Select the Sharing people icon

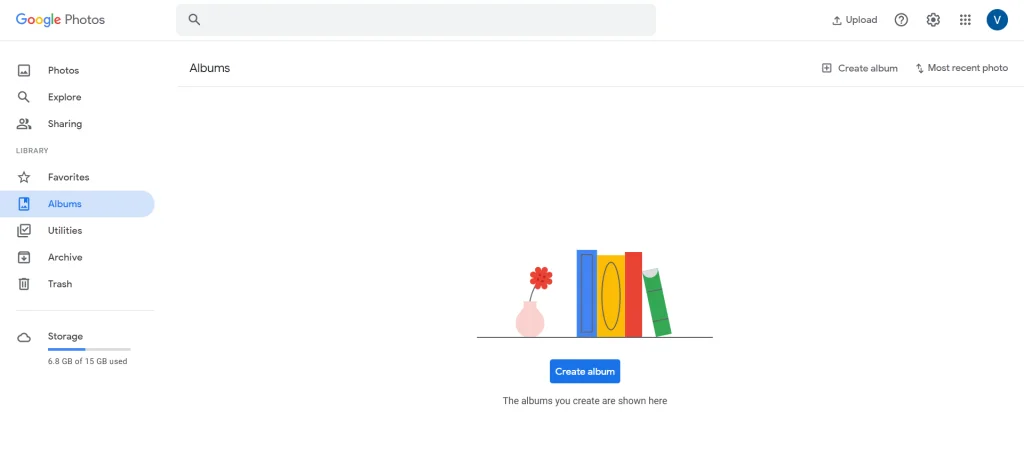(x=24, y=124)
